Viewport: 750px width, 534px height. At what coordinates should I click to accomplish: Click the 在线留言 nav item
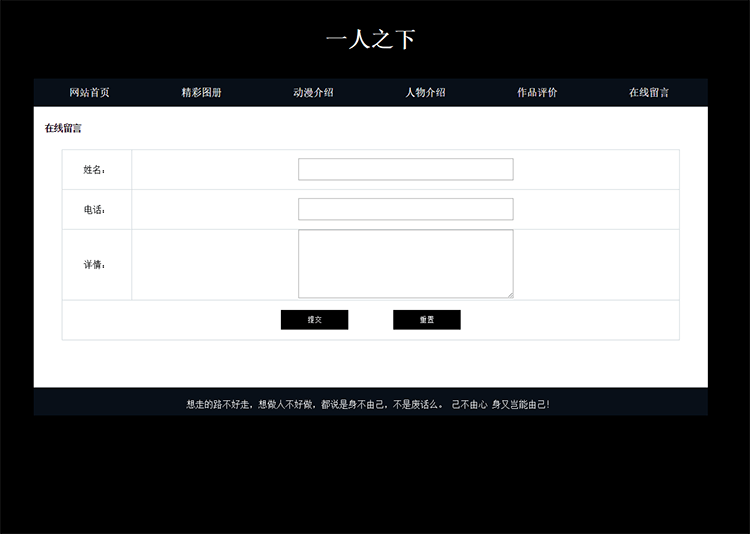[x=649, y=92]
